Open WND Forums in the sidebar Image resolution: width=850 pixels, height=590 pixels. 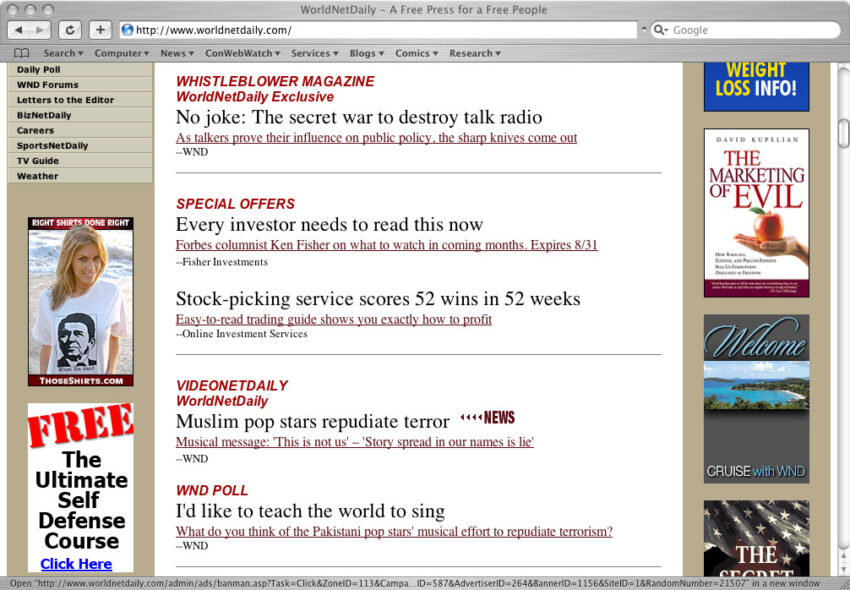point(80,85)
